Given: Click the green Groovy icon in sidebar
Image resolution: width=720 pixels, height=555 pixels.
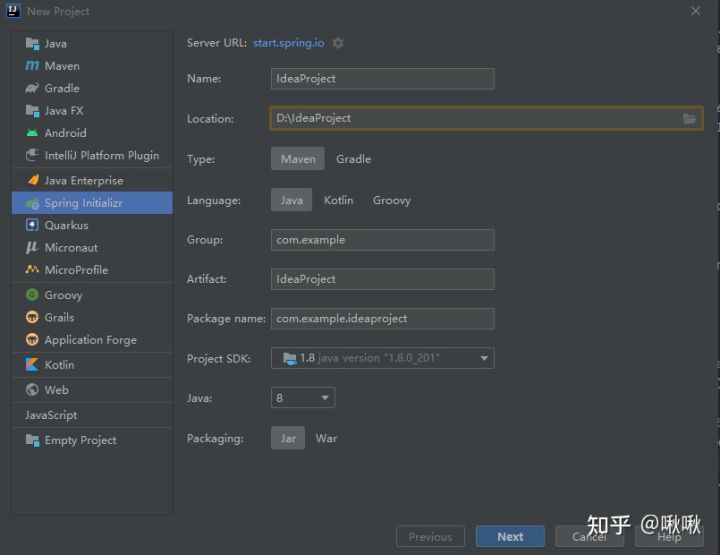Looking at the screenshot, I should (32, 294).
